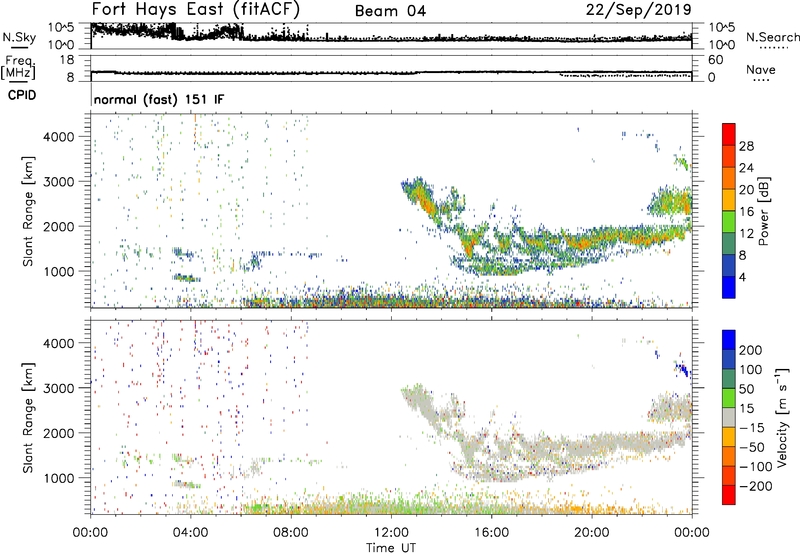Click the 'Velocity [m s-1]' colorbar label
This screenshot has width=800, height=554.
click(783, 417)
